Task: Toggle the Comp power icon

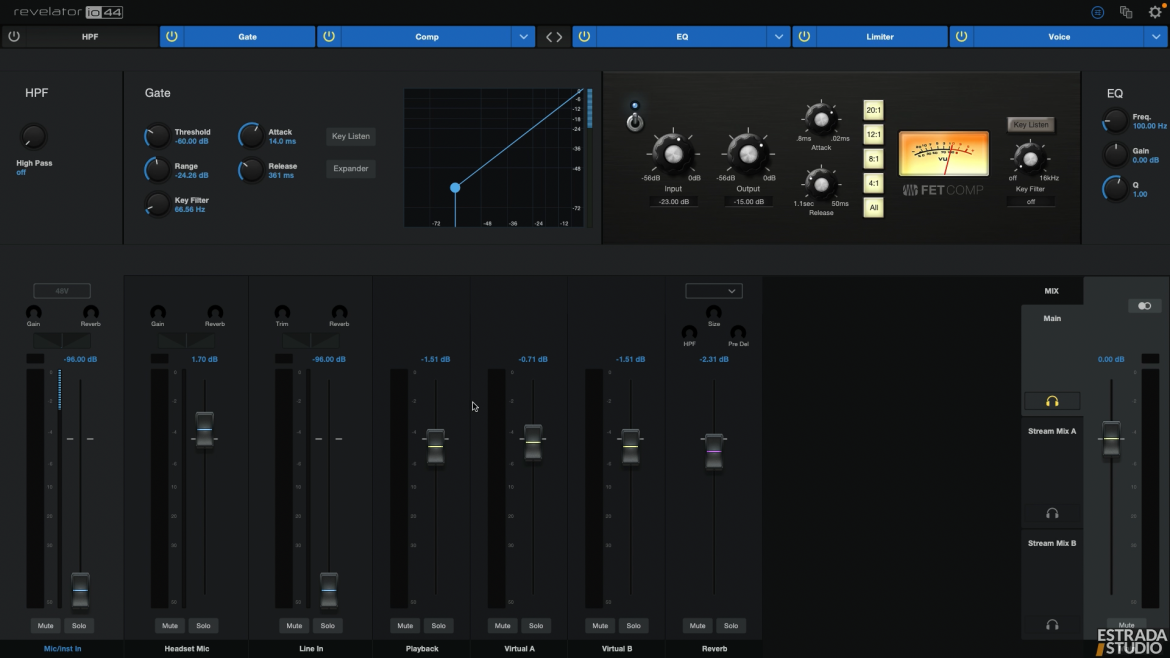Action: [x=329, y=37]
